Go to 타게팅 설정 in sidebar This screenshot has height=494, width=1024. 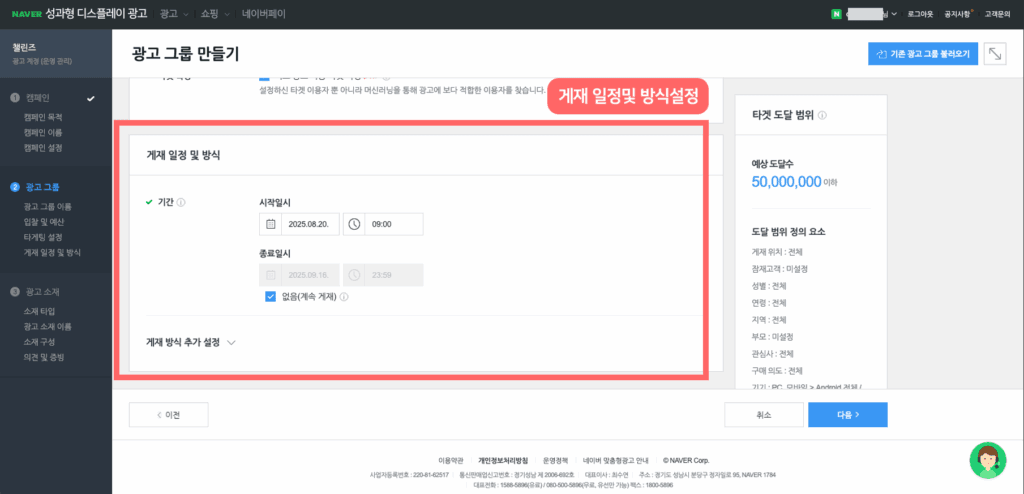pyautogui.click(x=43, y=237)
